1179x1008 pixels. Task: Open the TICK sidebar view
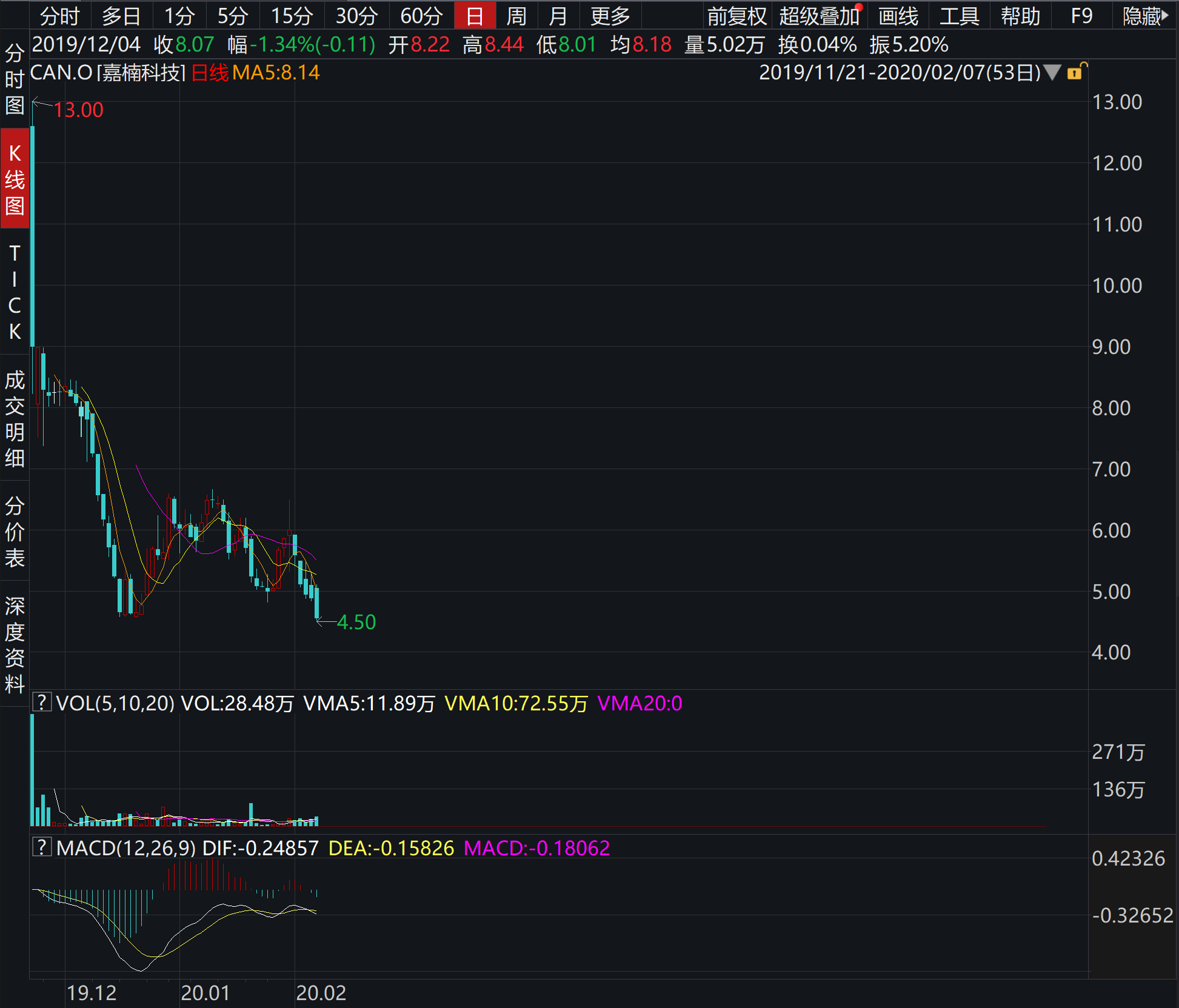pos(15,292)
